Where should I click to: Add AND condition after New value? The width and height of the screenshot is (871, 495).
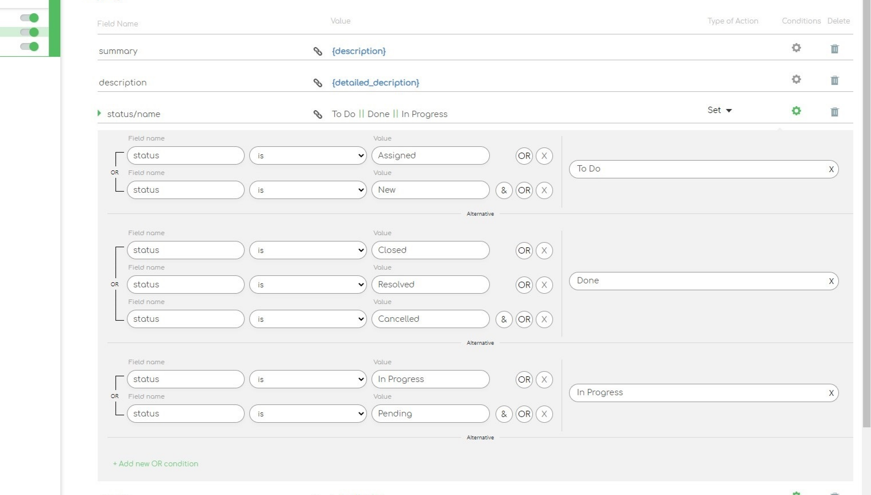click(504, 190)
